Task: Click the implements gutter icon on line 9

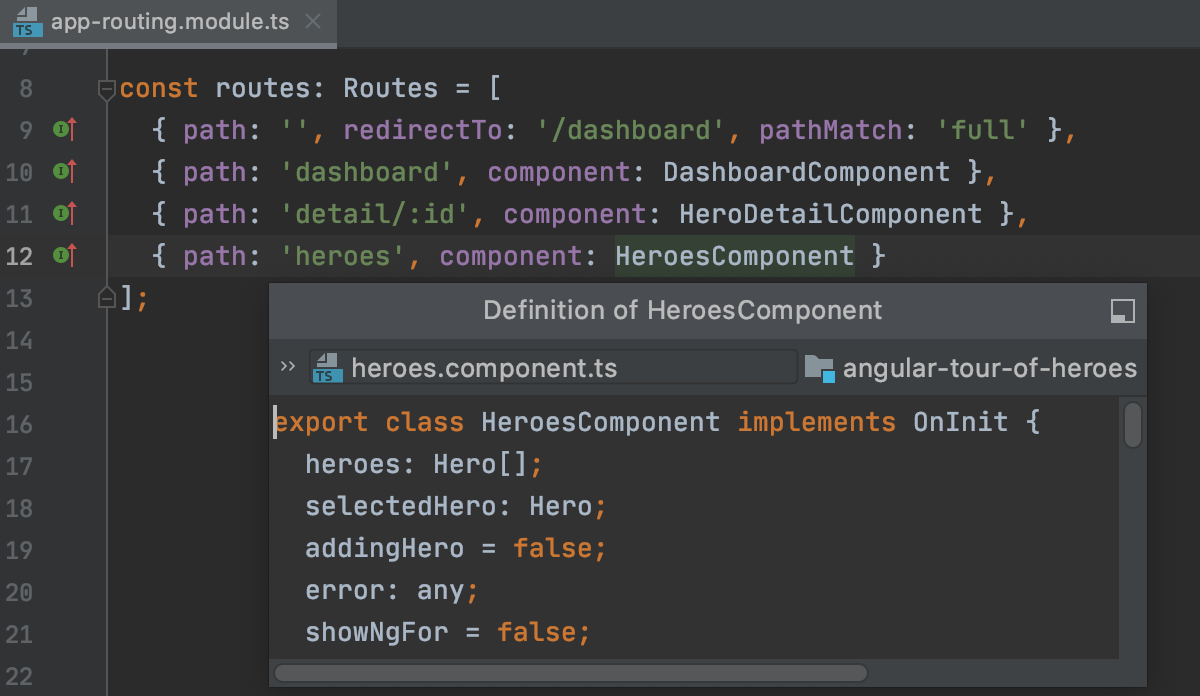Action: point(65,130)
